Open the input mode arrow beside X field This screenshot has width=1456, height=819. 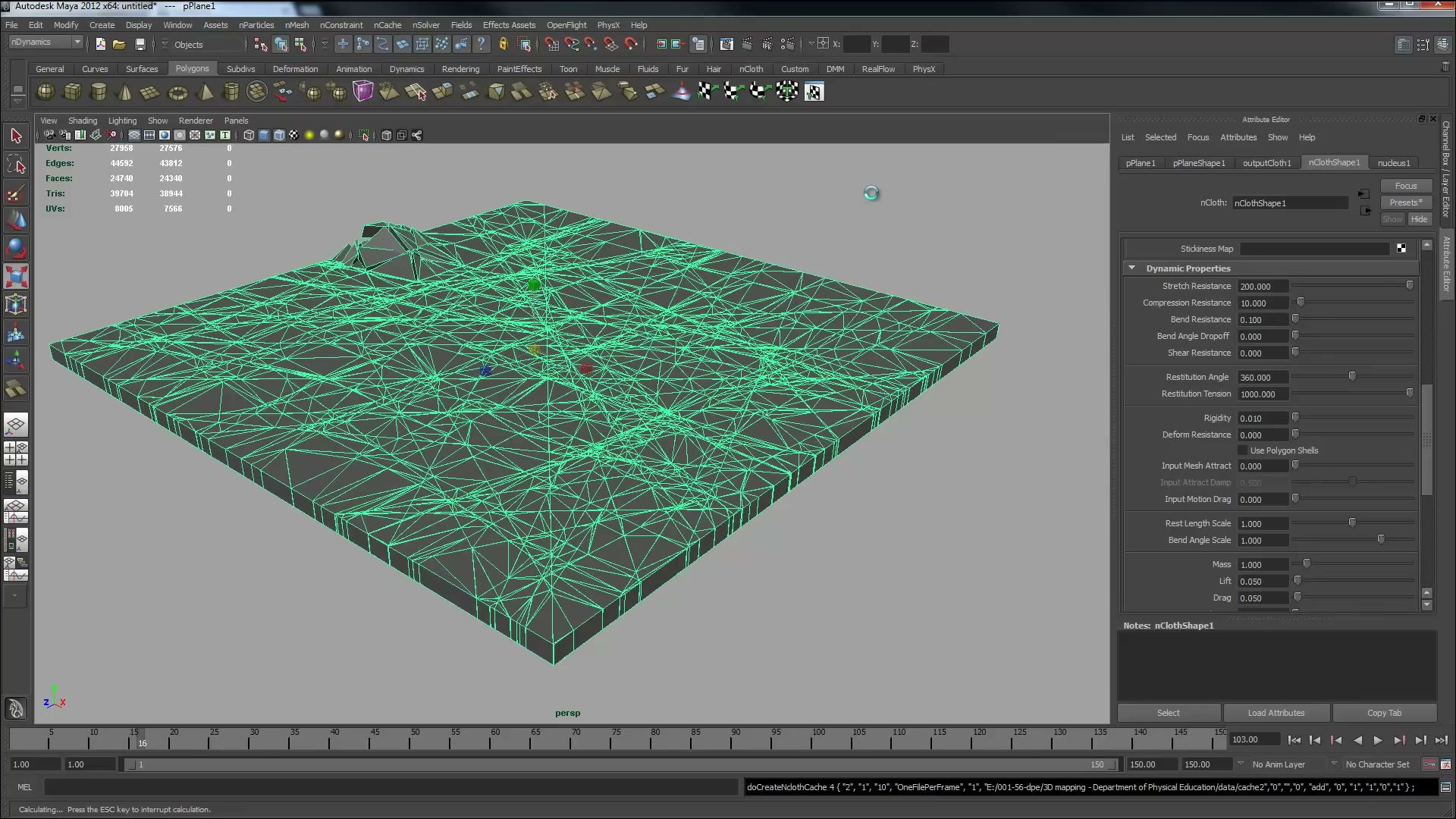point(811,44)
